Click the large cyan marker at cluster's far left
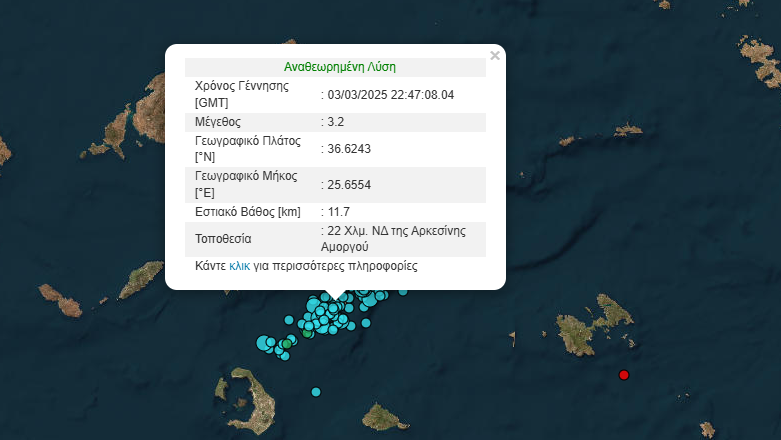The image size is (781, 440). 264,343
